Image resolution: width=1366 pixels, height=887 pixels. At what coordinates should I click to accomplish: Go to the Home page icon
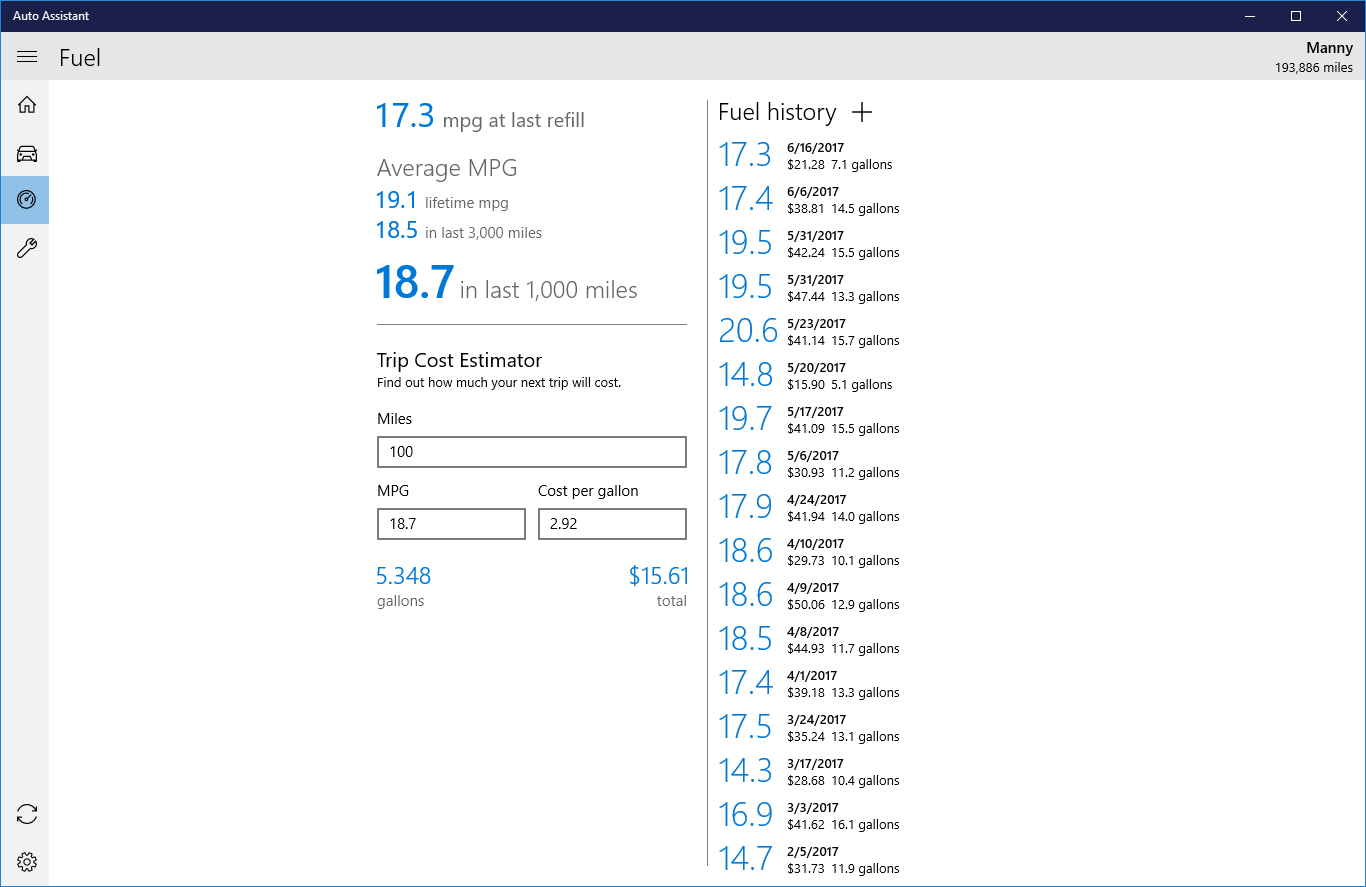click(27, 105)
